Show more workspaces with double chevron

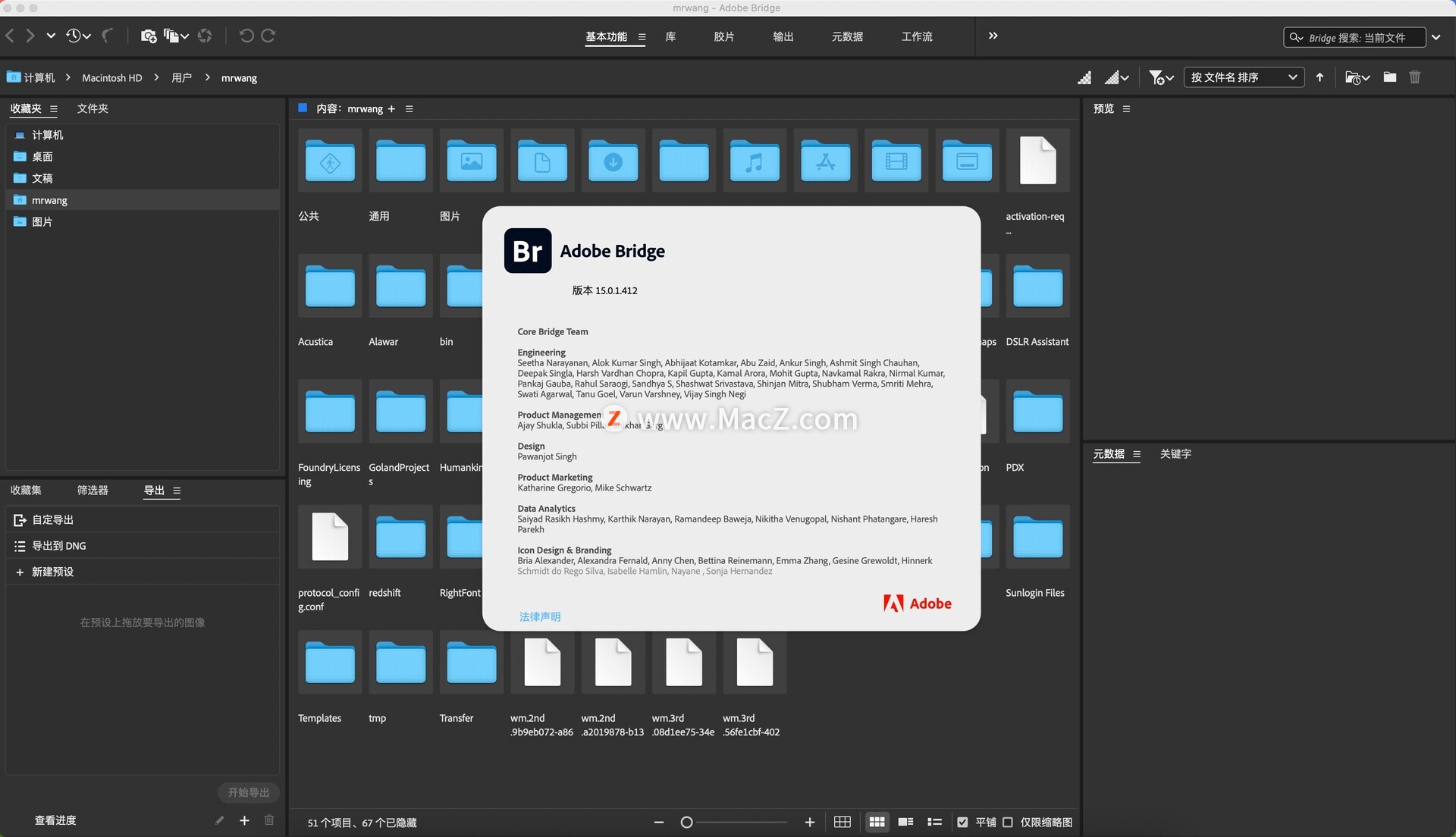993,36
